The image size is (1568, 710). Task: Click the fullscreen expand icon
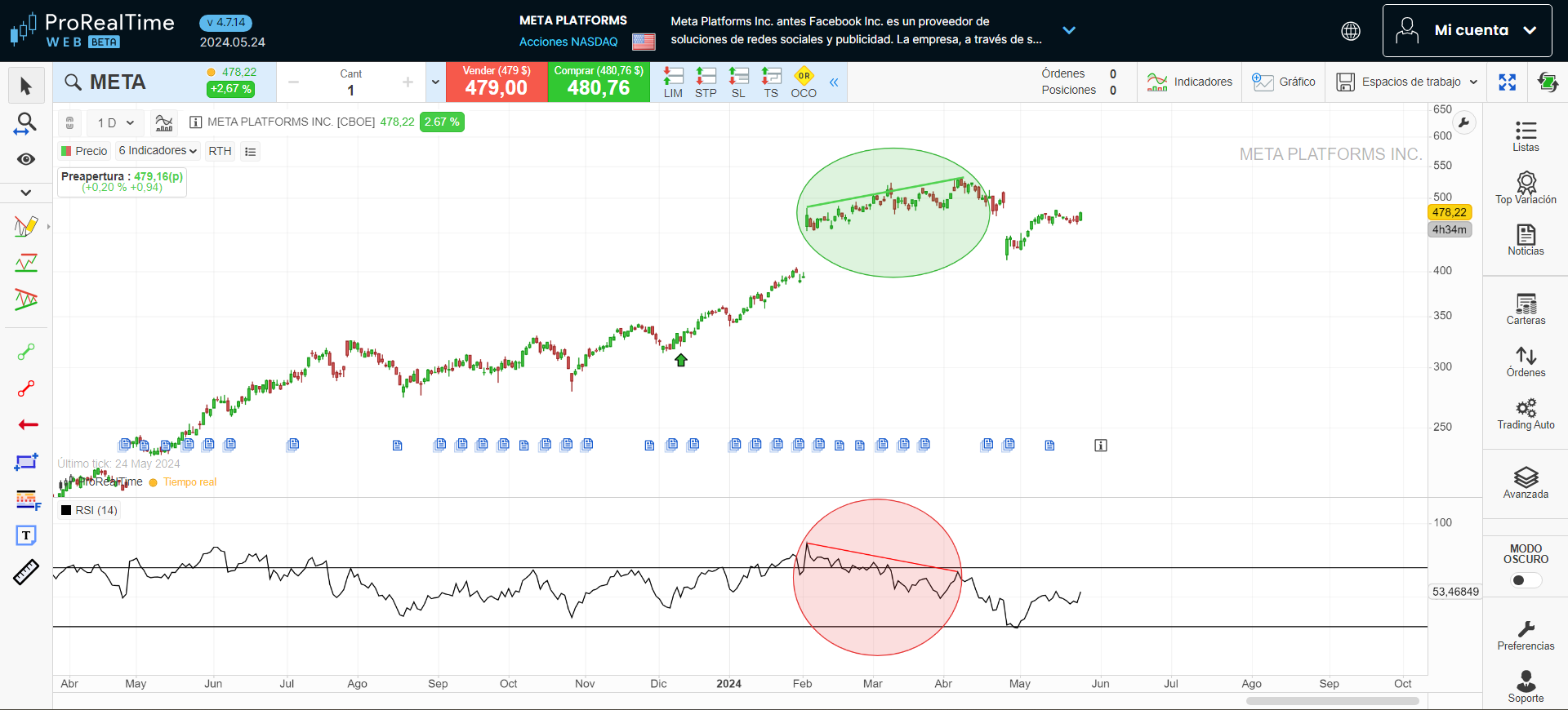[1507, 82]
